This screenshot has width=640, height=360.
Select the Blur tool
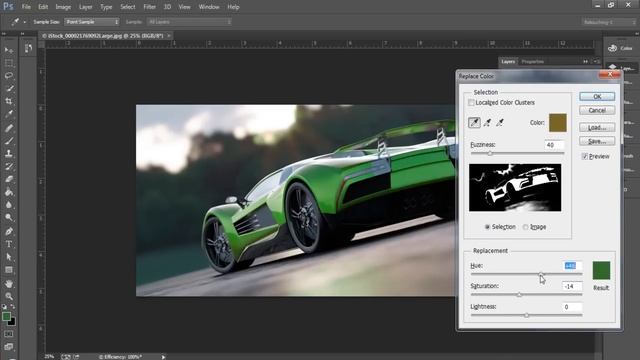tap(9, 204)
